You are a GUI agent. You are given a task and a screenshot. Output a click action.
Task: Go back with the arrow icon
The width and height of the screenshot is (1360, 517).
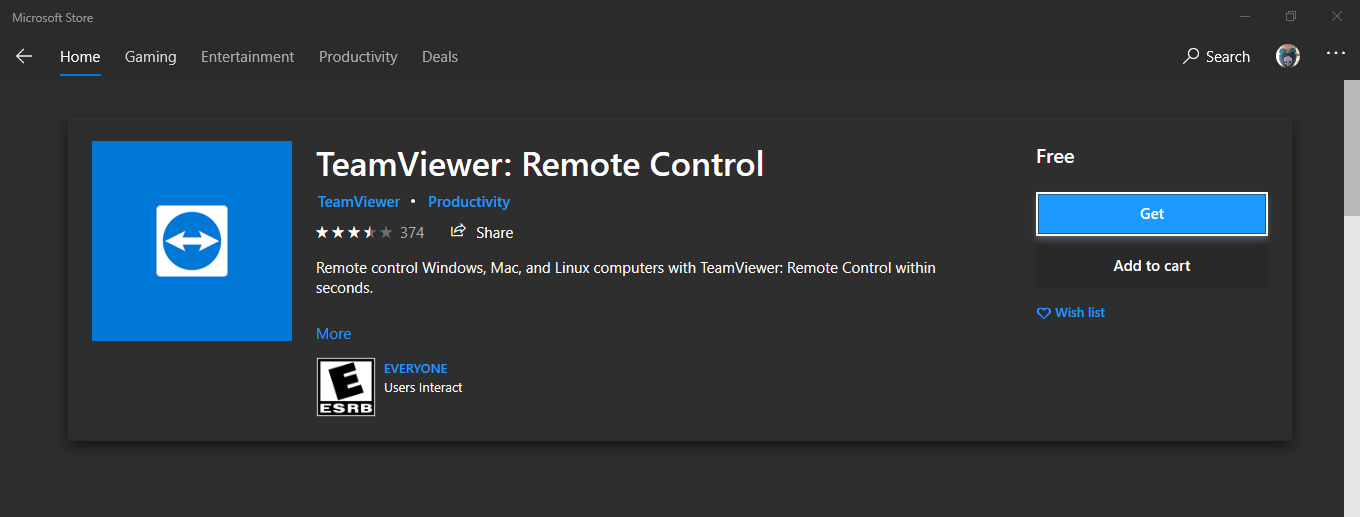(24, 57)
